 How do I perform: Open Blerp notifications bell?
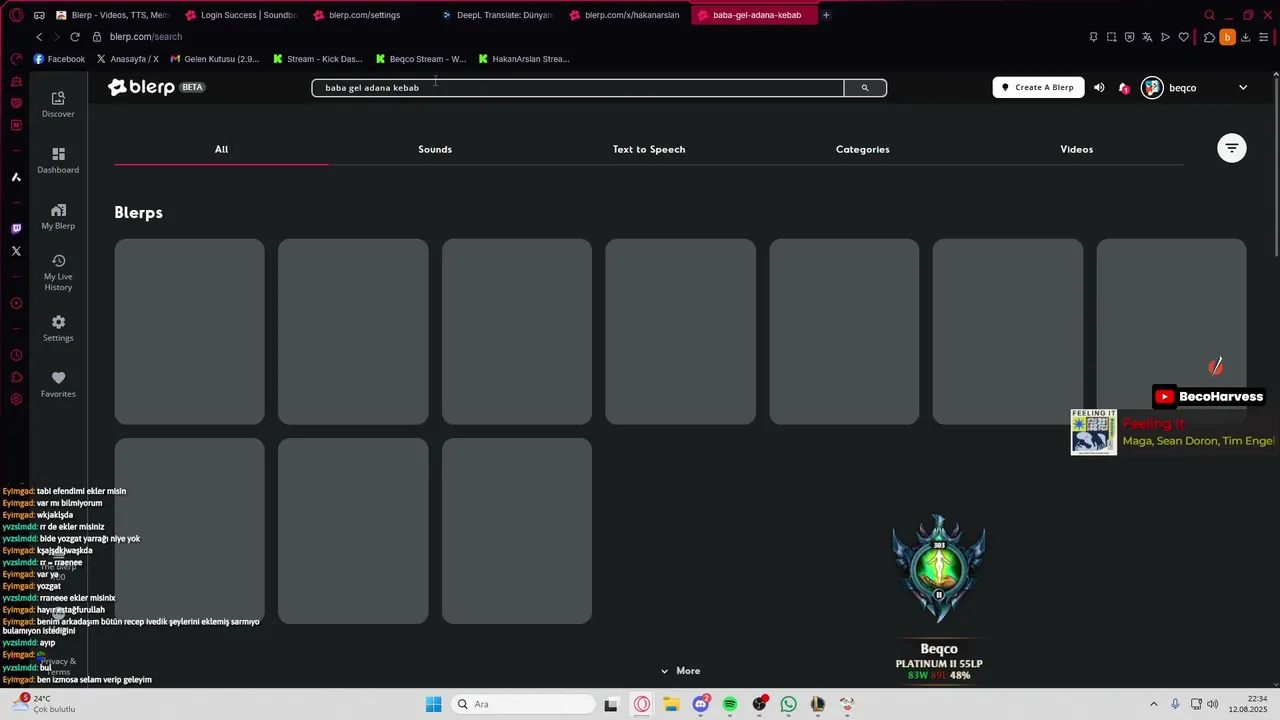(x=1124, y=88)
